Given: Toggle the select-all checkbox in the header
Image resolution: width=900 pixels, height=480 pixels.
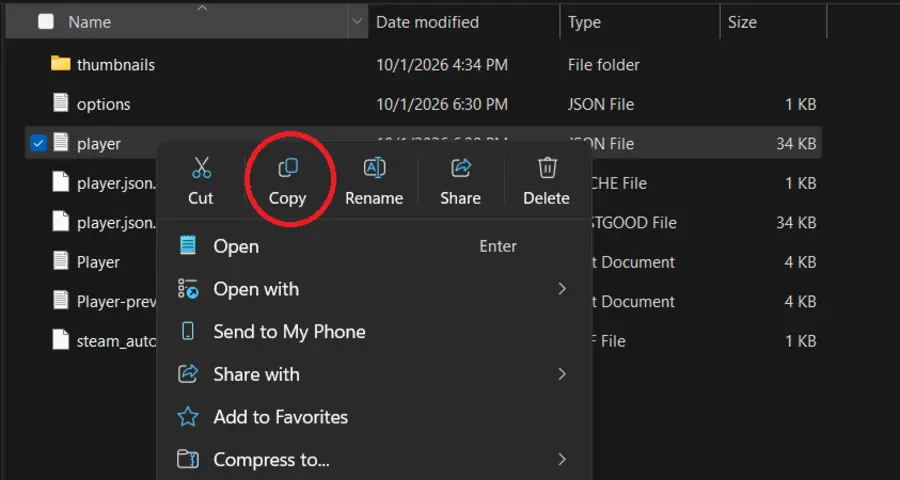Looking at the screenshot, I should point(46,22).
